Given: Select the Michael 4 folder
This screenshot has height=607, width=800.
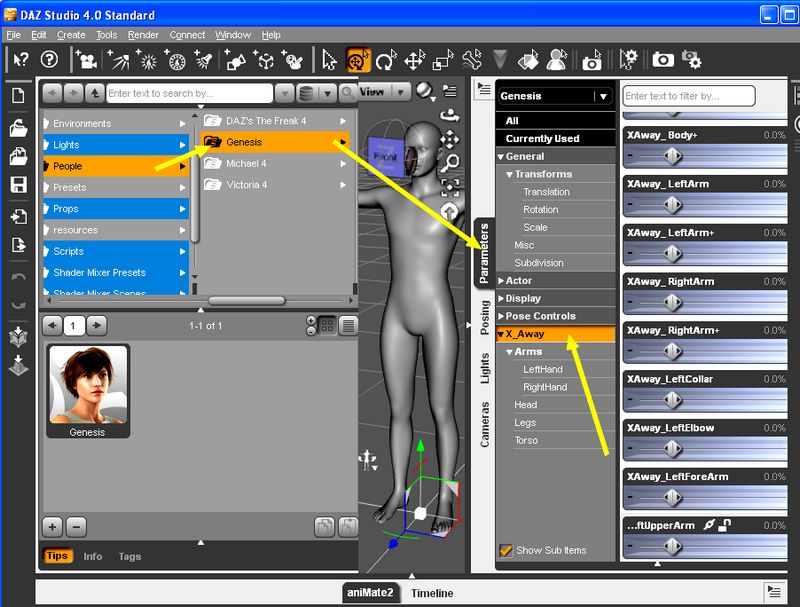Looking at the screenshot, I should [x=275, y=164].
